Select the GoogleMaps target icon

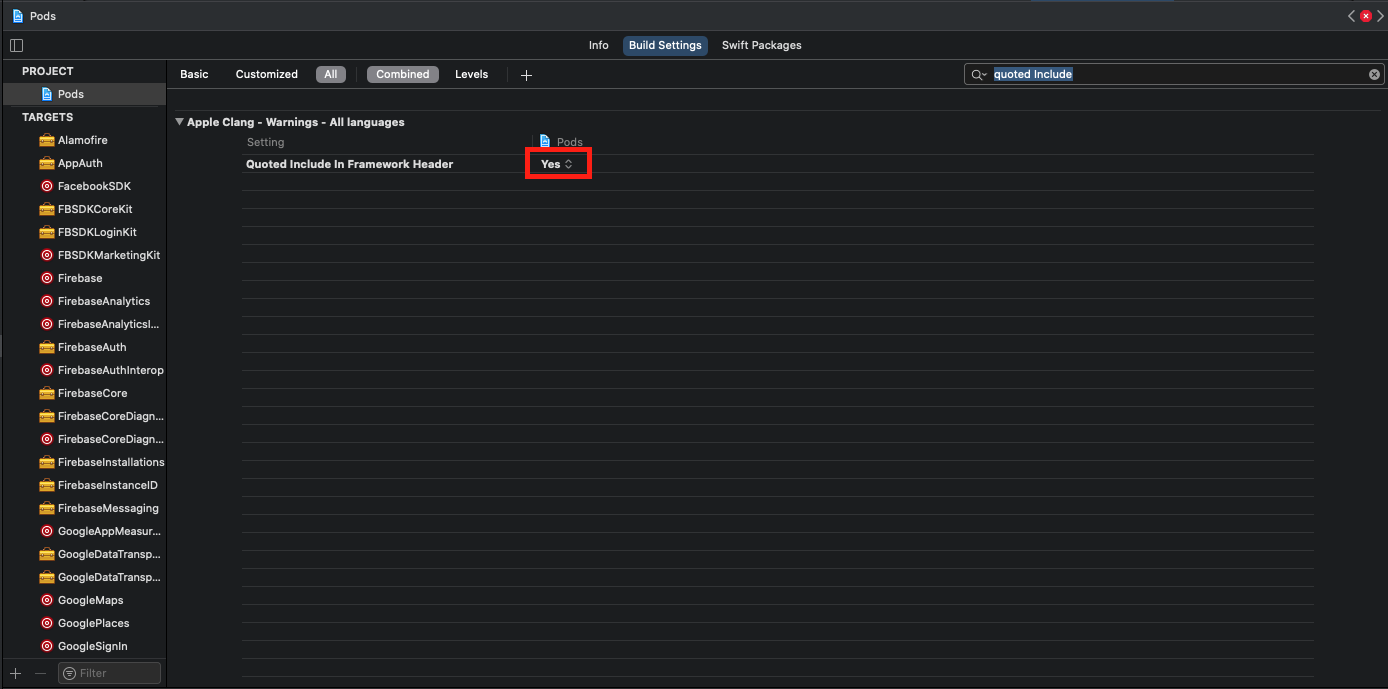[46, 601]
